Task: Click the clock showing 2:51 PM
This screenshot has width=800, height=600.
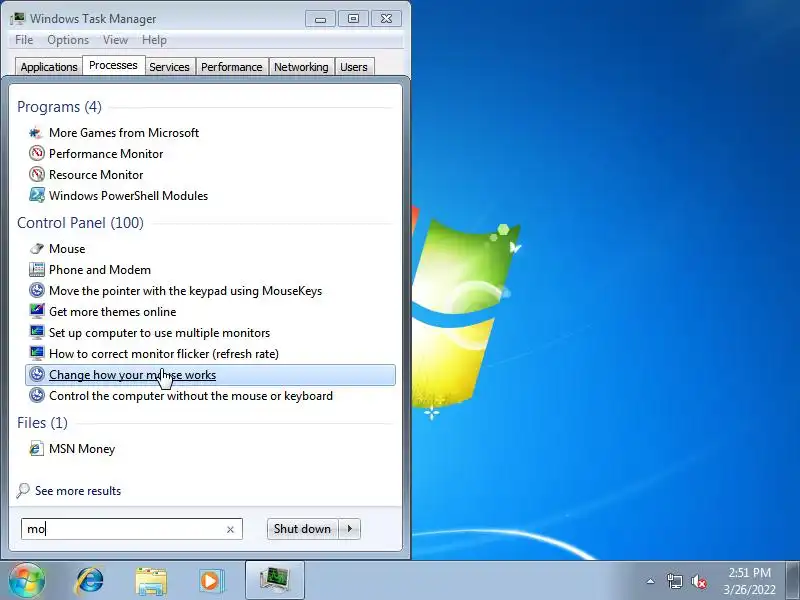Action: coord(749,572)
